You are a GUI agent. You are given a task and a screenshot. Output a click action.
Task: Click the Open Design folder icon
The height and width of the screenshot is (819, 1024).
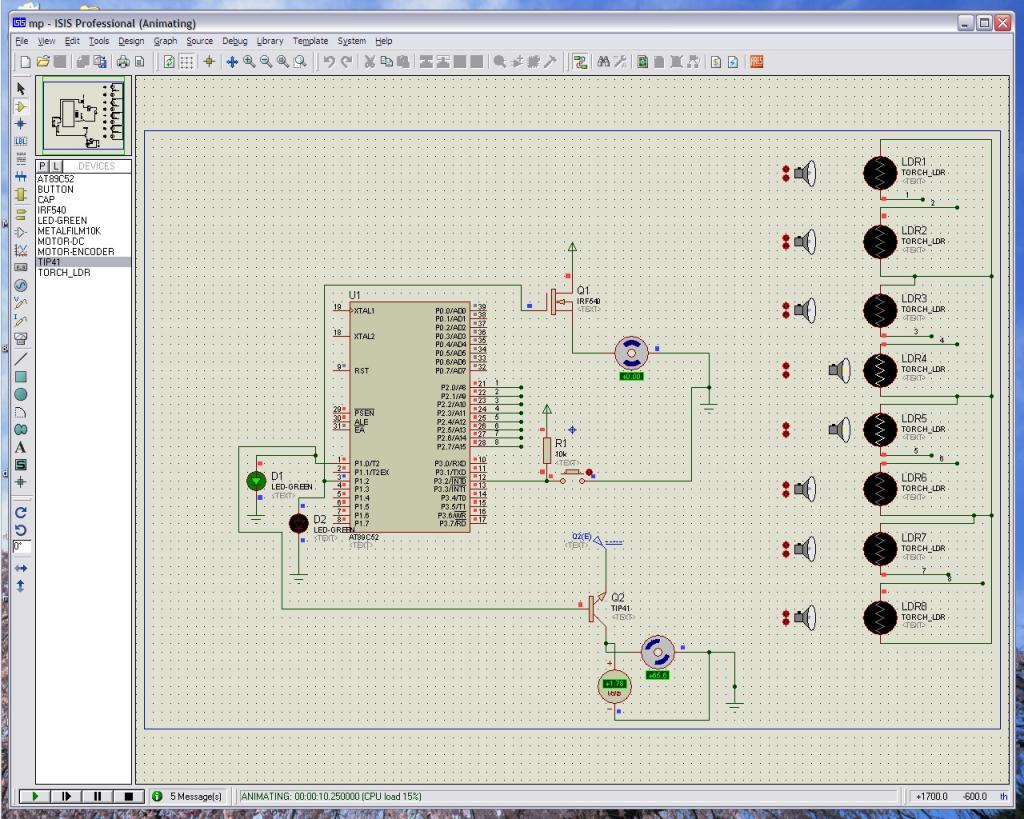click(43, 61)
